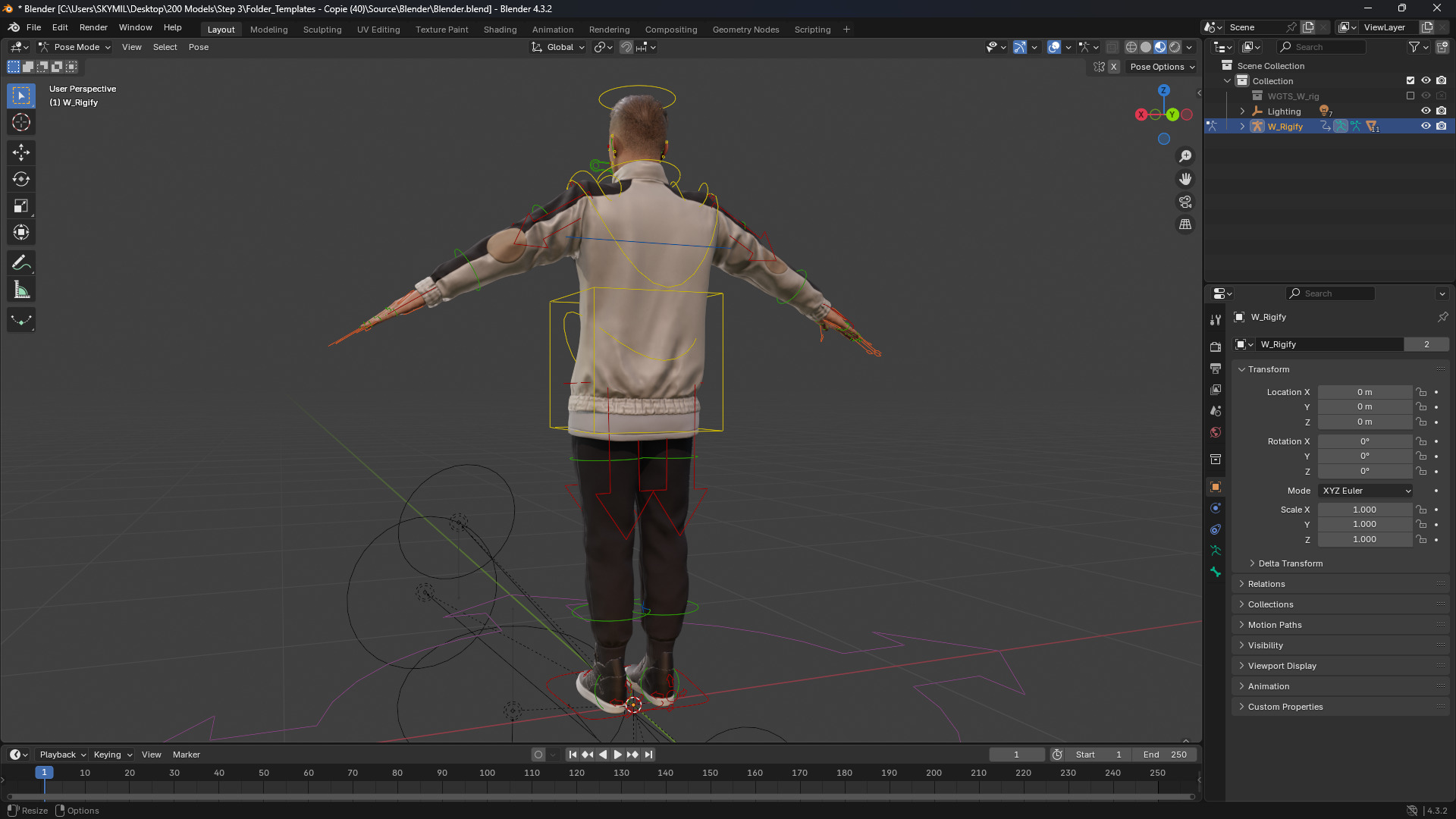Open the Scene properties tab
Image resolution: width=1456 pixels, height=819 pixels.
(x=1216, y=411)
